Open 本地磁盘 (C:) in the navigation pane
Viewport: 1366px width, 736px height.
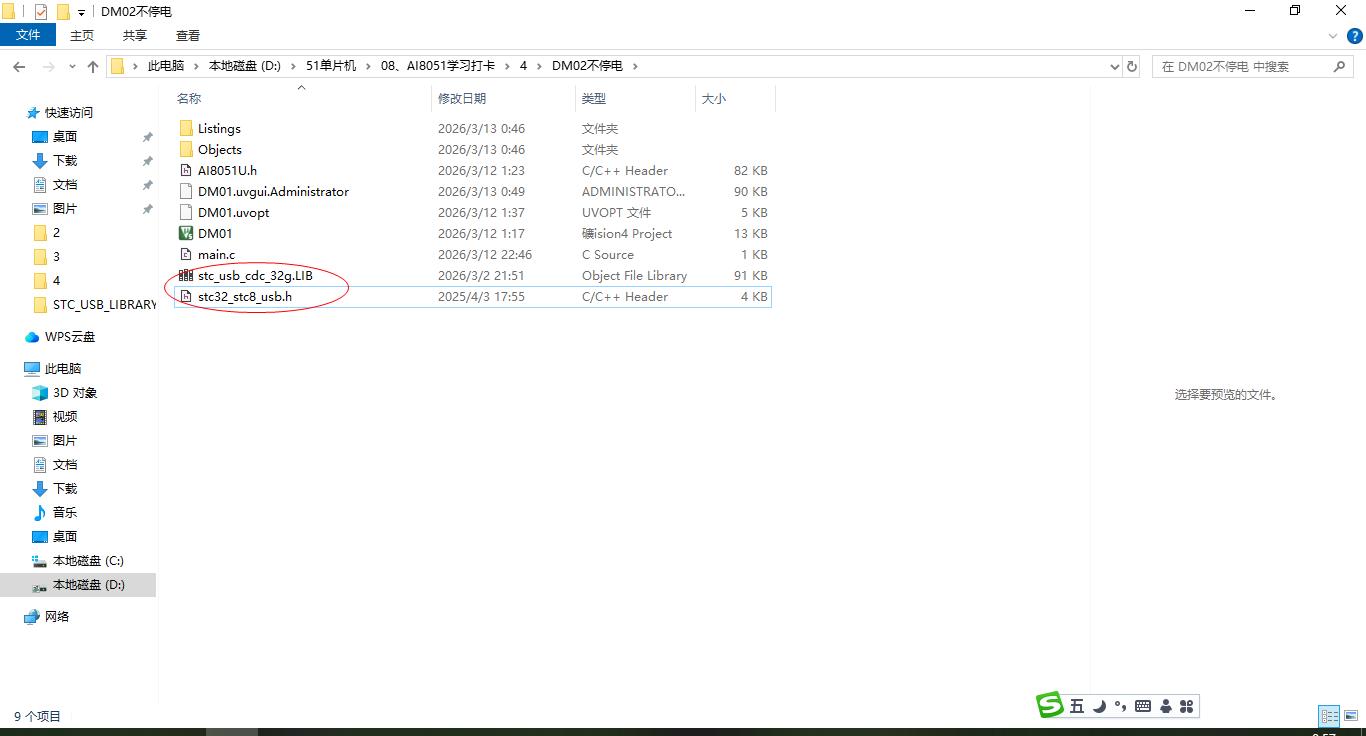pyautogui.click(x=88, y=561)
